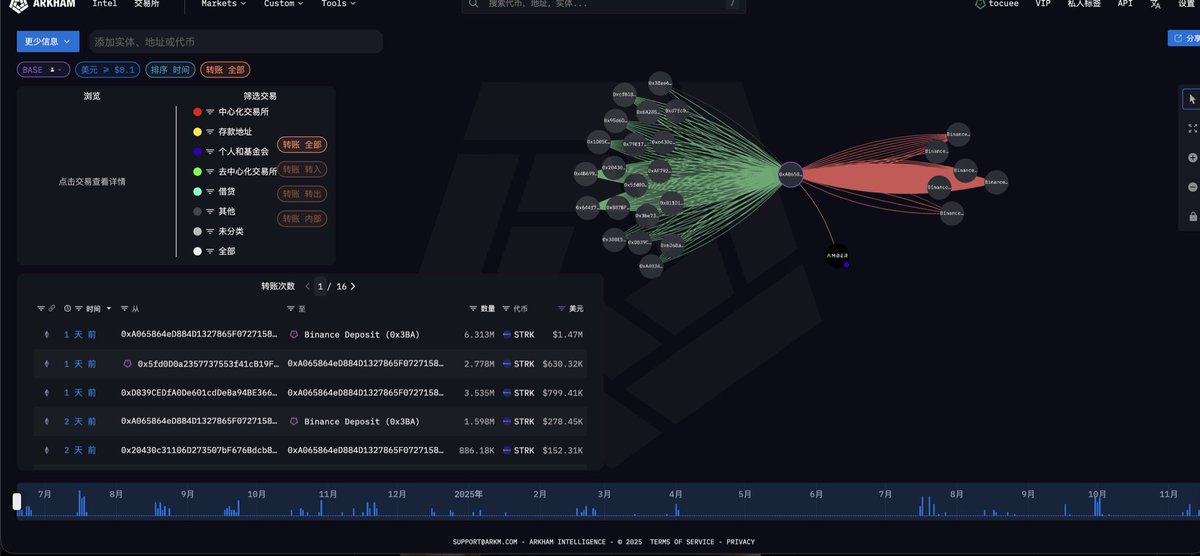Toggle 借贷 filter
1200x556 pixels.
pyautogui.click(x=215, y=191)
